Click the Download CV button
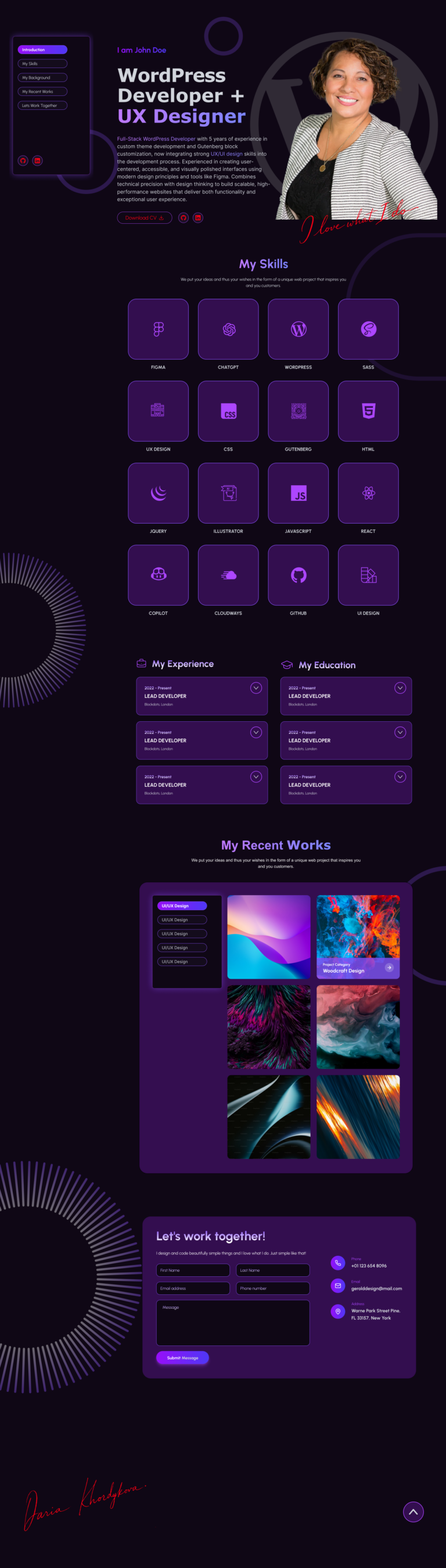446x1568 pixels. (144, 218)
